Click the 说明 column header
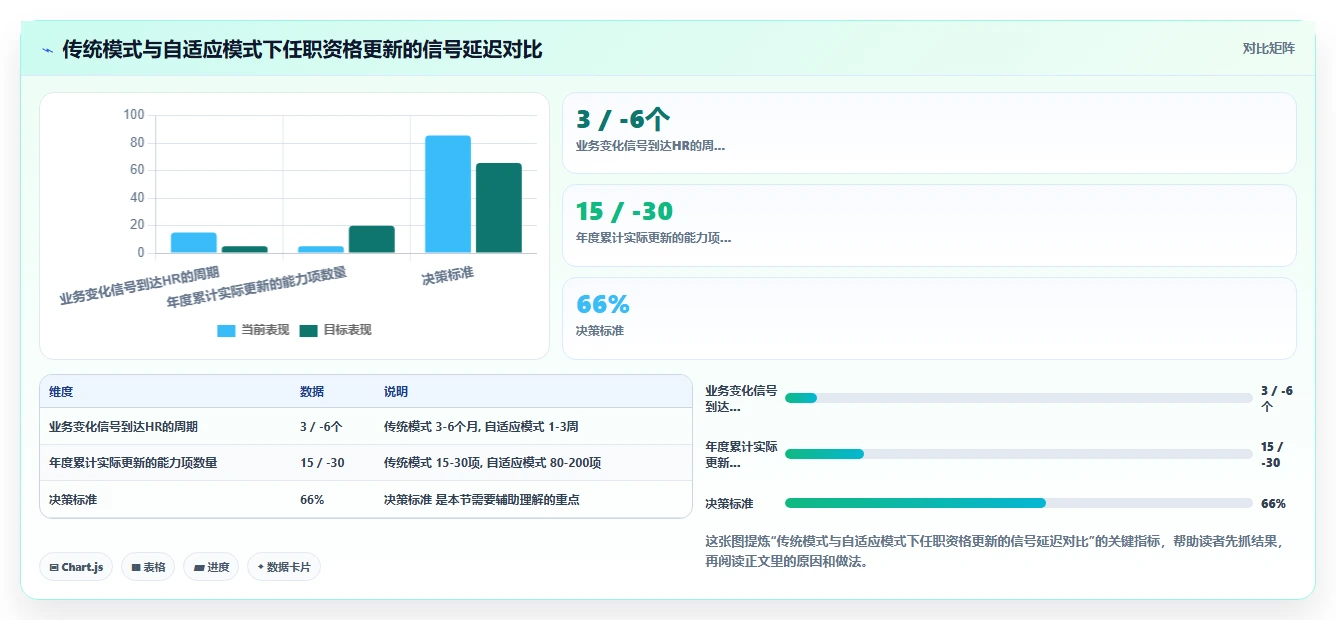Viewport: 1336px width, 620px height. 396,392
